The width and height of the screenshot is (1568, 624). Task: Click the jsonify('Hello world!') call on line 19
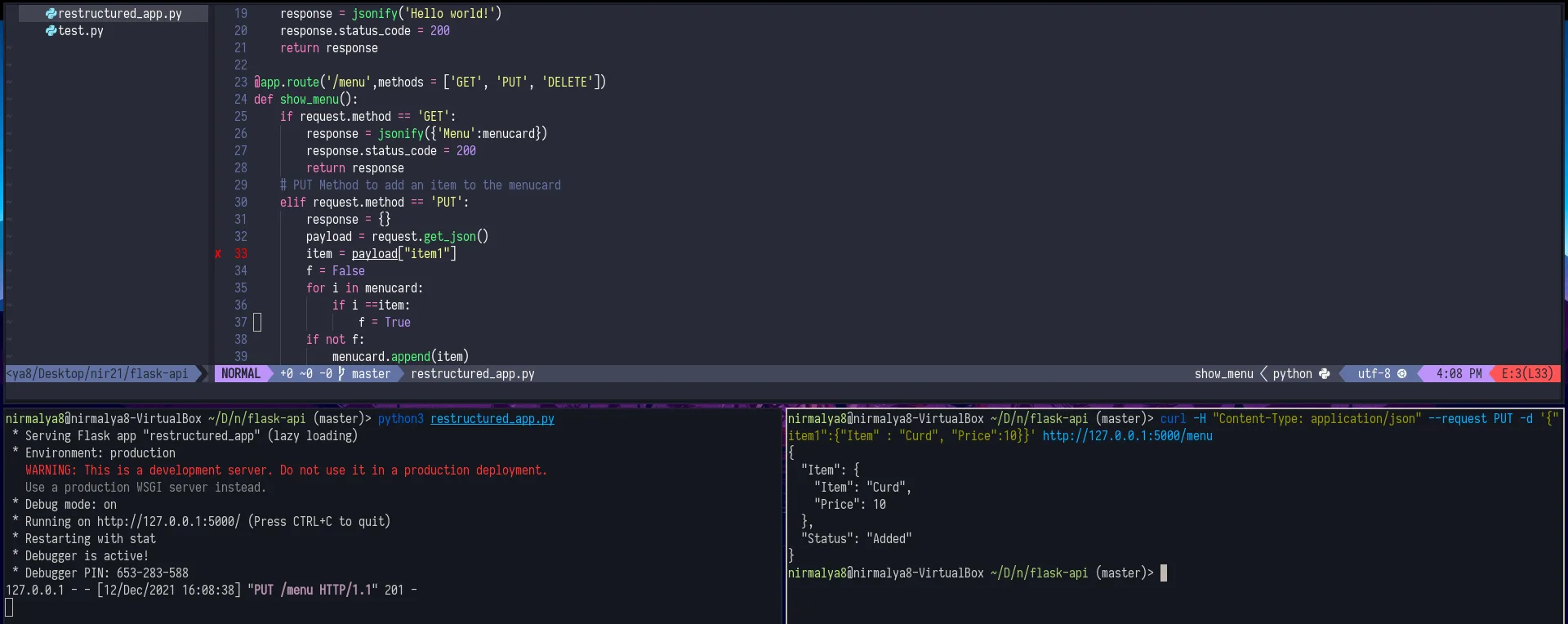(426, 14)
